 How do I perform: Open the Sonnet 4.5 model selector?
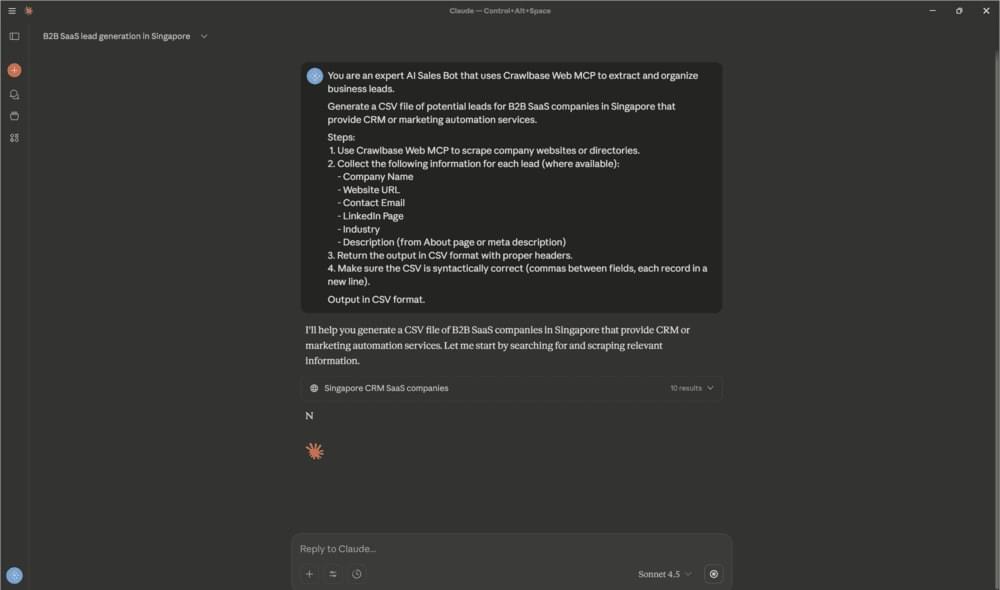point(660,574)
